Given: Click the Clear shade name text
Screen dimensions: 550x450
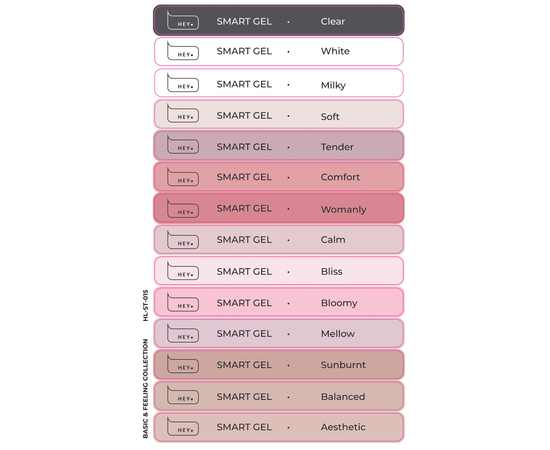Looking at the screenshot, I should 333,21.
